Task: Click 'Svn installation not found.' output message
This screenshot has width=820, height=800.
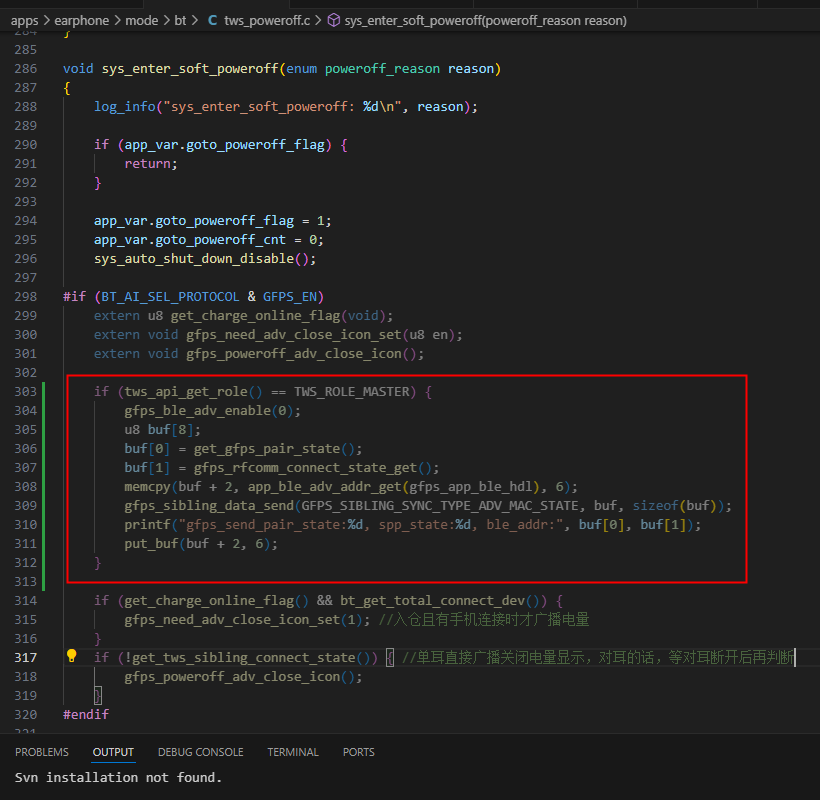Action: pyautogui.click(x=118, y=778)
